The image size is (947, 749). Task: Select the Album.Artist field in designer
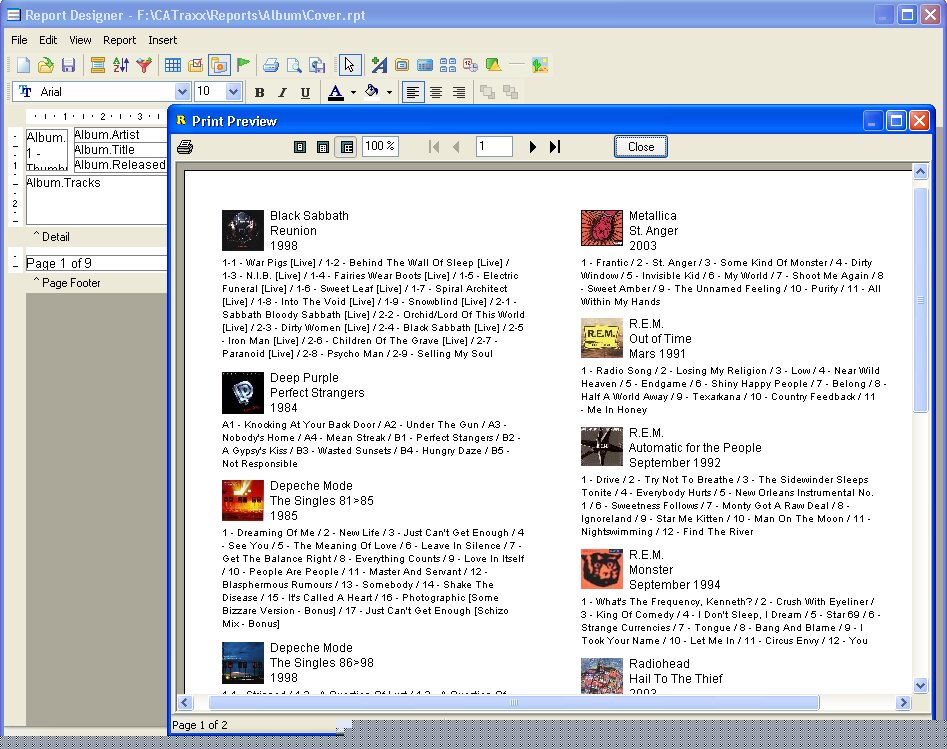tap(120, 135)
